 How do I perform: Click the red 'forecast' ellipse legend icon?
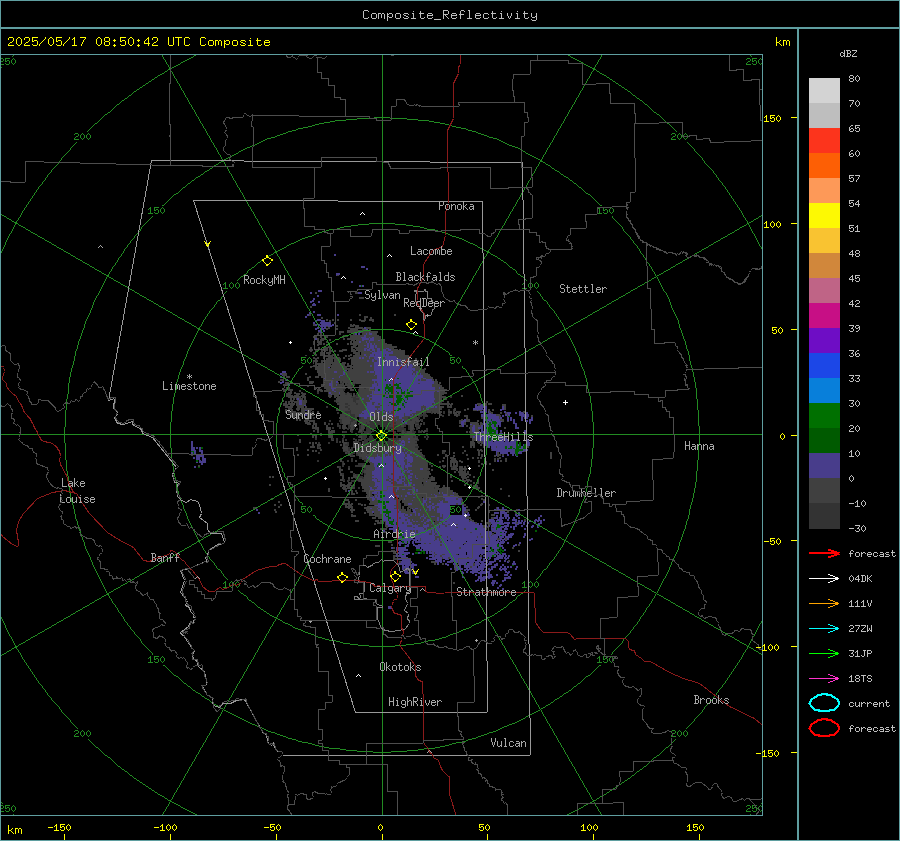coord(824,728)
